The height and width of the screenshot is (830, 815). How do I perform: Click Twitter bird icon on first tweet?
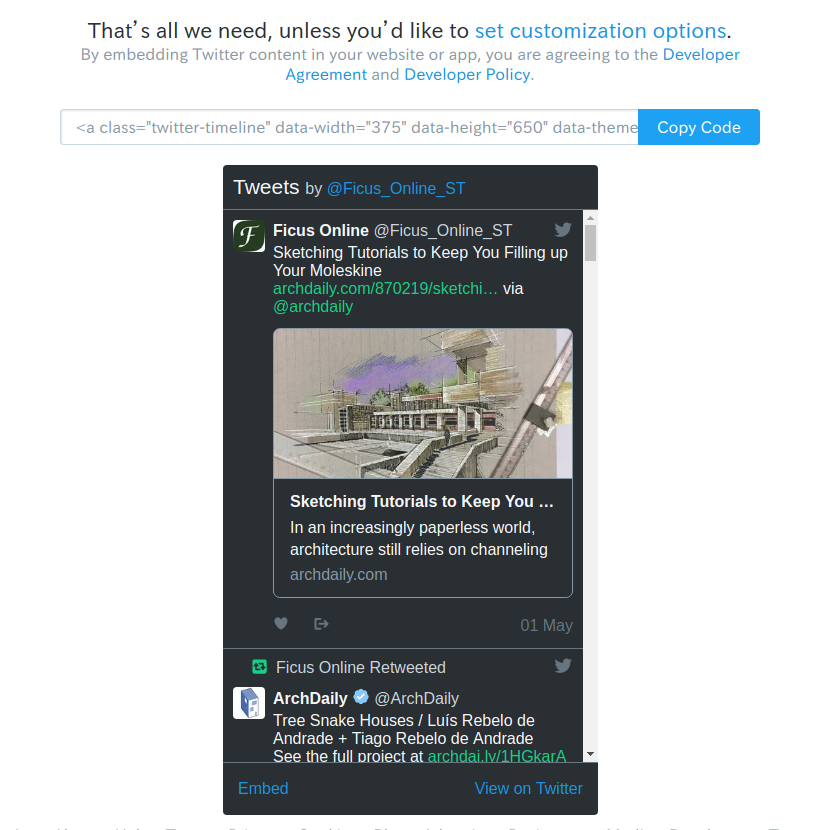coord(563,229)
